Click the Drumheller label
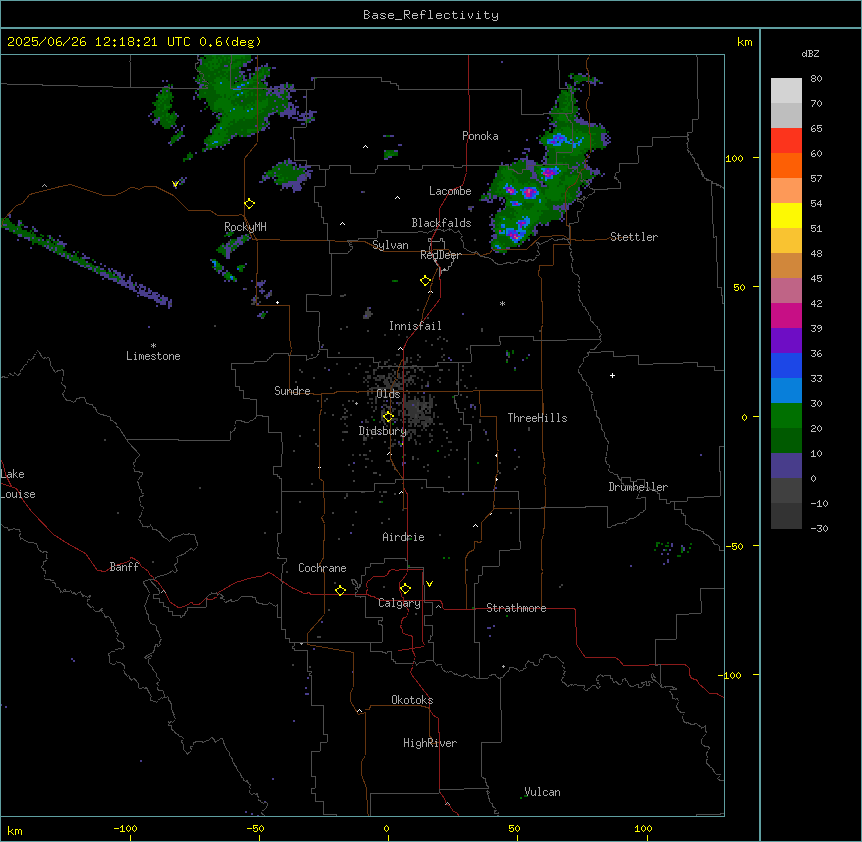The width and height of the screenshot is (862, 842). (x=638, y=487)
